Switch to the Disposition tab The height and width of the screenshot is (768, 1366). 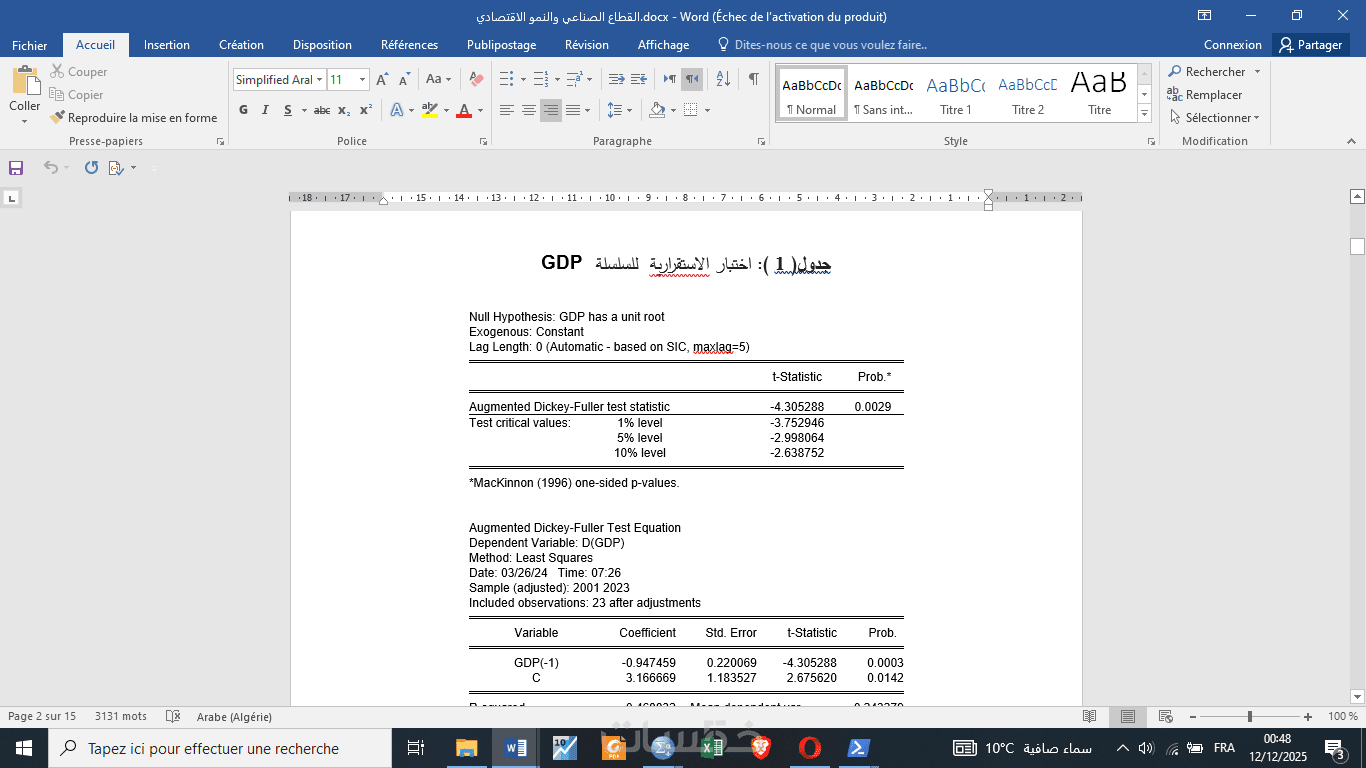coord(322,45)
